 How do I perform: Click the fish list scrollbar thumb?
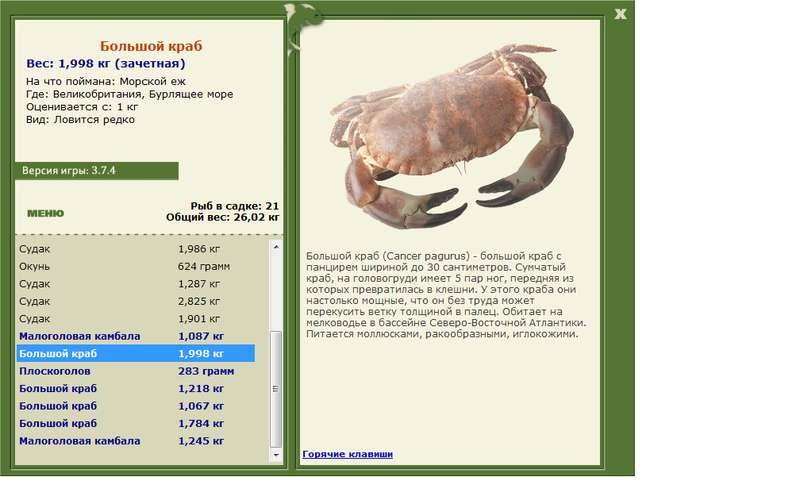coord(276,389)
